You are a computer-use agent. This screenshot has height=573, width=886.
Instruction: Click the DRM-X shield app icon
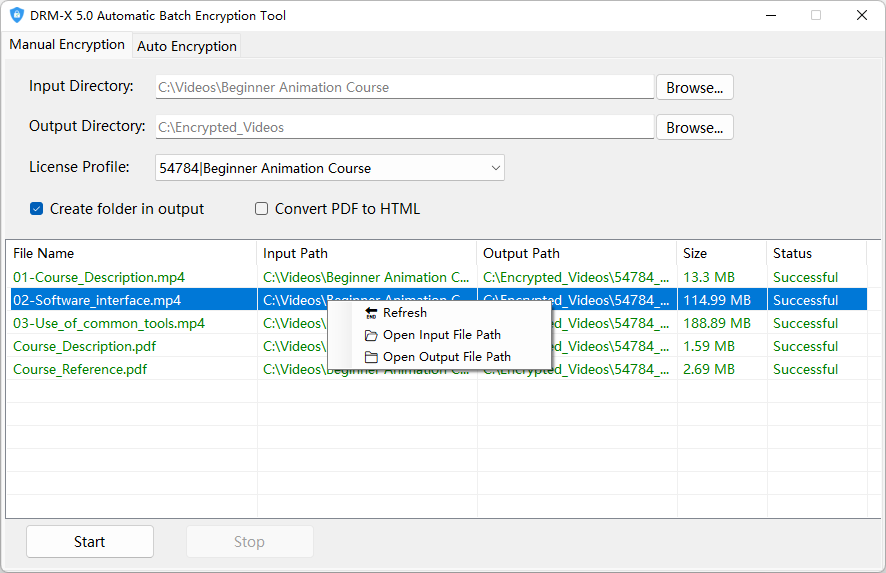point(17,15)
